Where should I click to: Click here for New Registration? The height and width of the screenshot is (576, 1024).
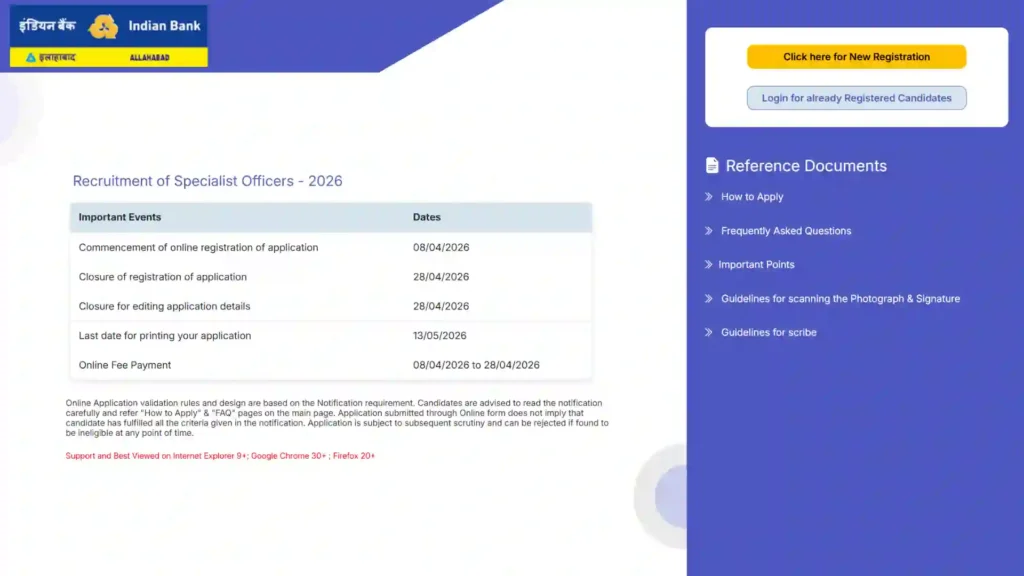856,57
